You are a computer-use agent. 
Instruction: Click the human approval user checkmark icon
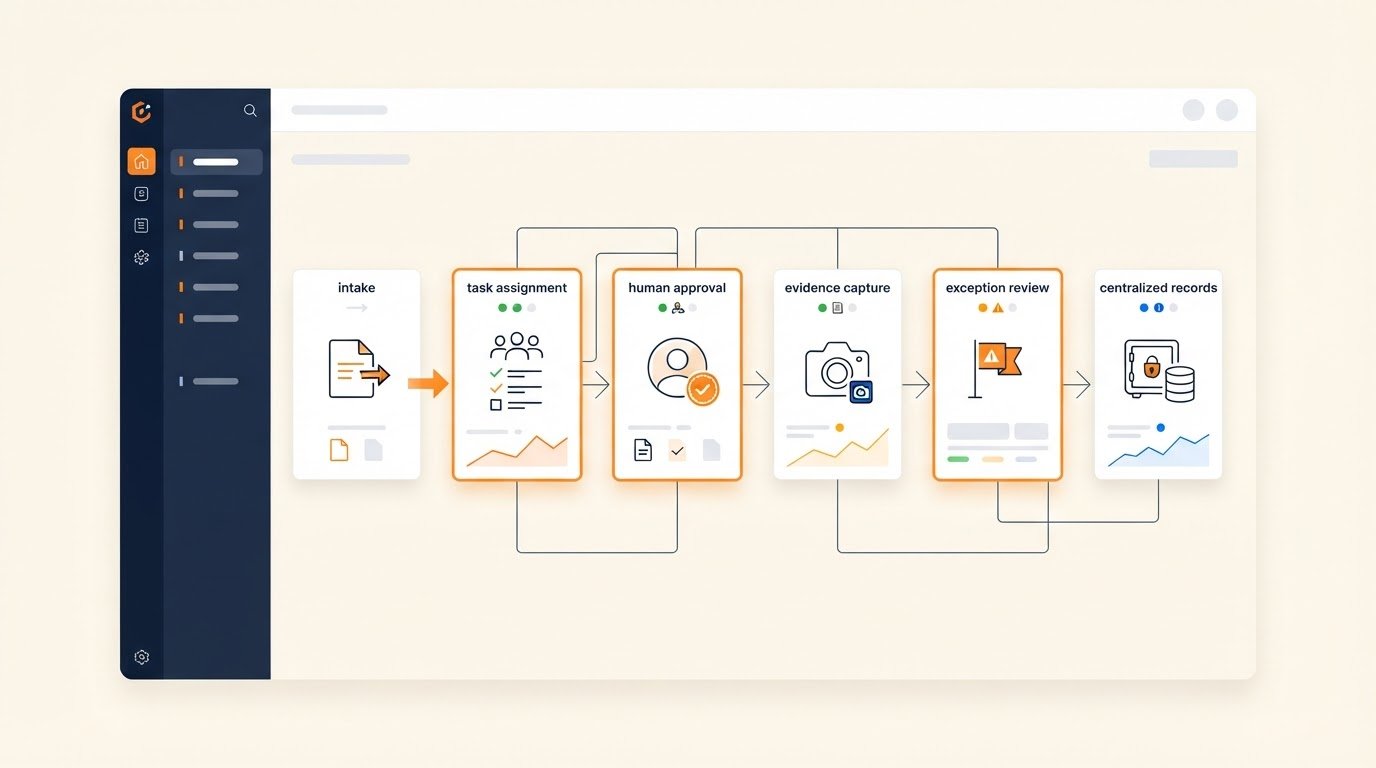(x=683, y=371)
